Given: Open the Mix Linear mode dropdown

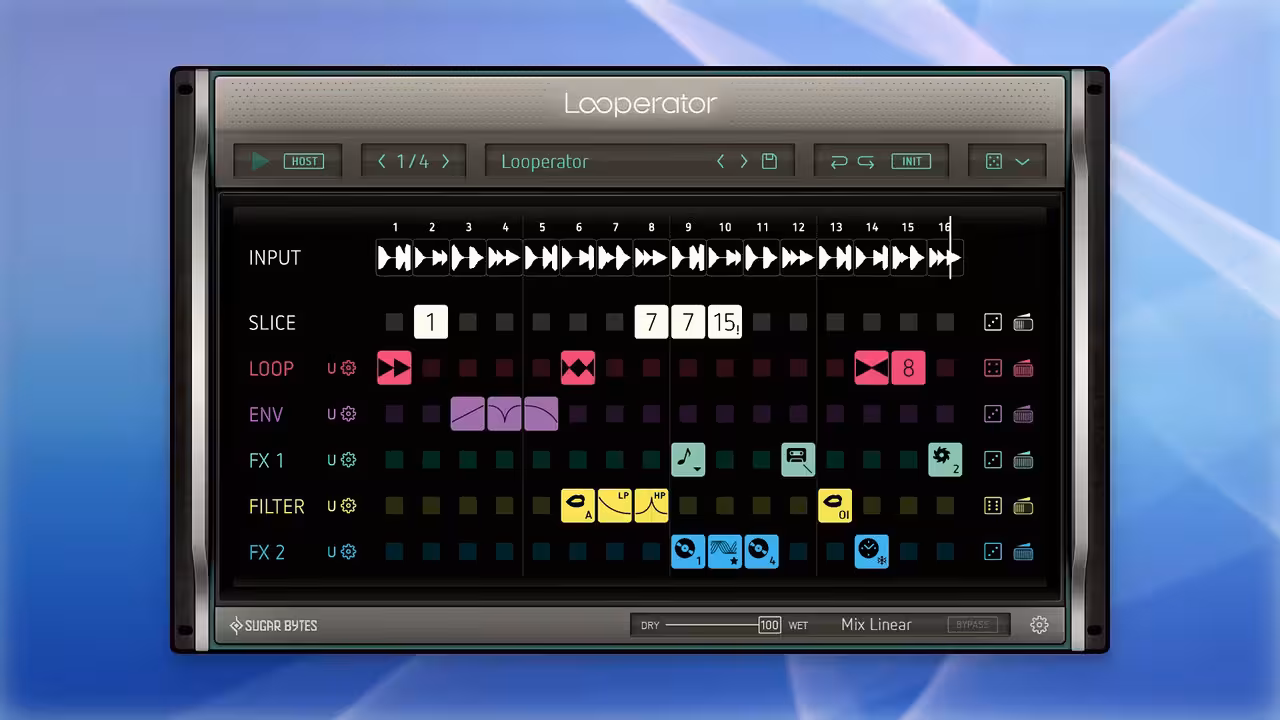Looking at the screenshot, I should (x=876, y=625).
